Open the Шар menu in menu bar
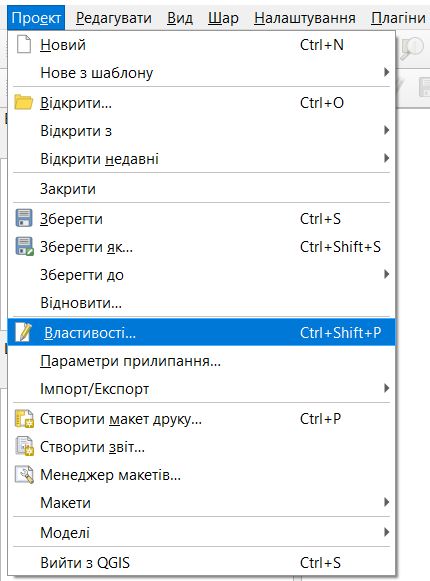 pyautogui.click(x=223, y=18)
